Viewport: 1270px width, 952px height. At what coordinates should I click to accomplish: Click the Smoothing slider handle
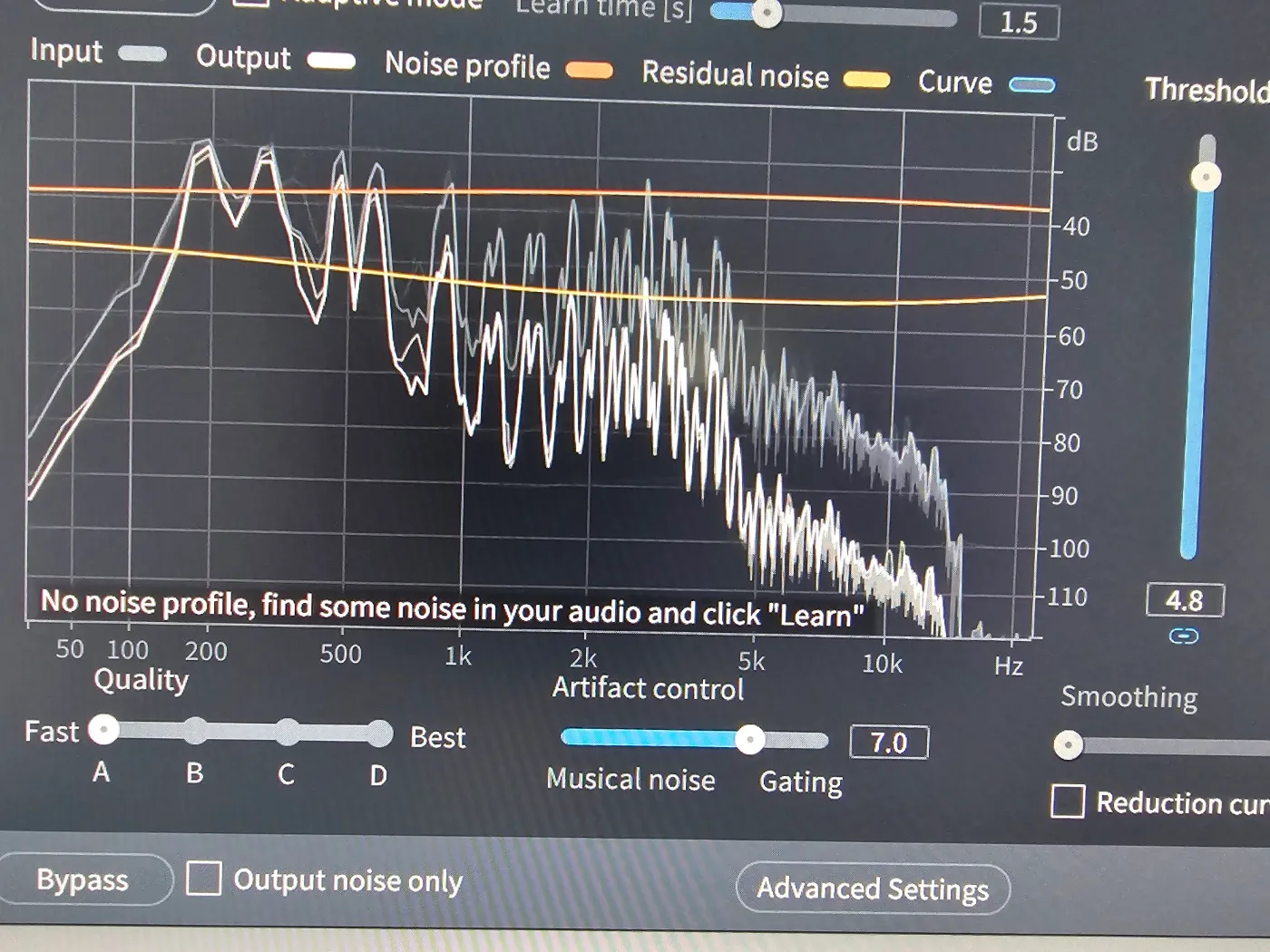pyautogui.click(x=1069, y=745)
